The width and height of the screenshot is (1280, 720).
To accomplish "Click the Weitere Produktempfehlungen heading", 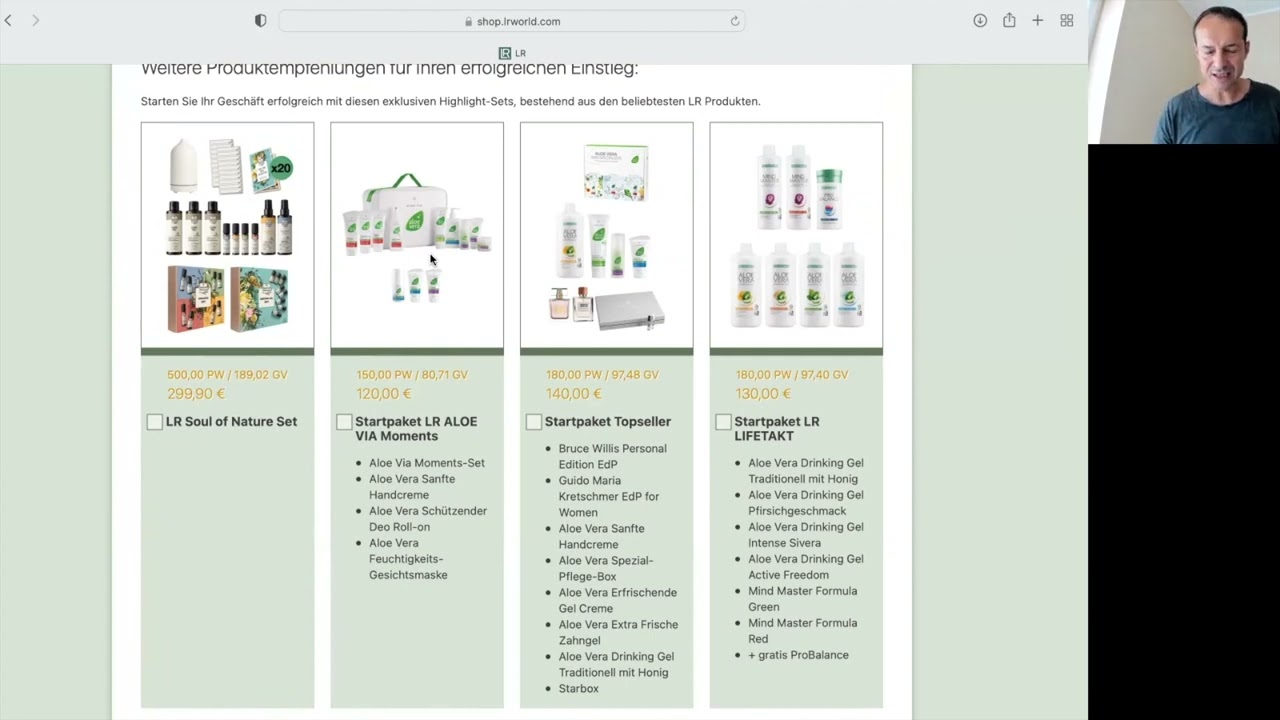I will [389, 69].
